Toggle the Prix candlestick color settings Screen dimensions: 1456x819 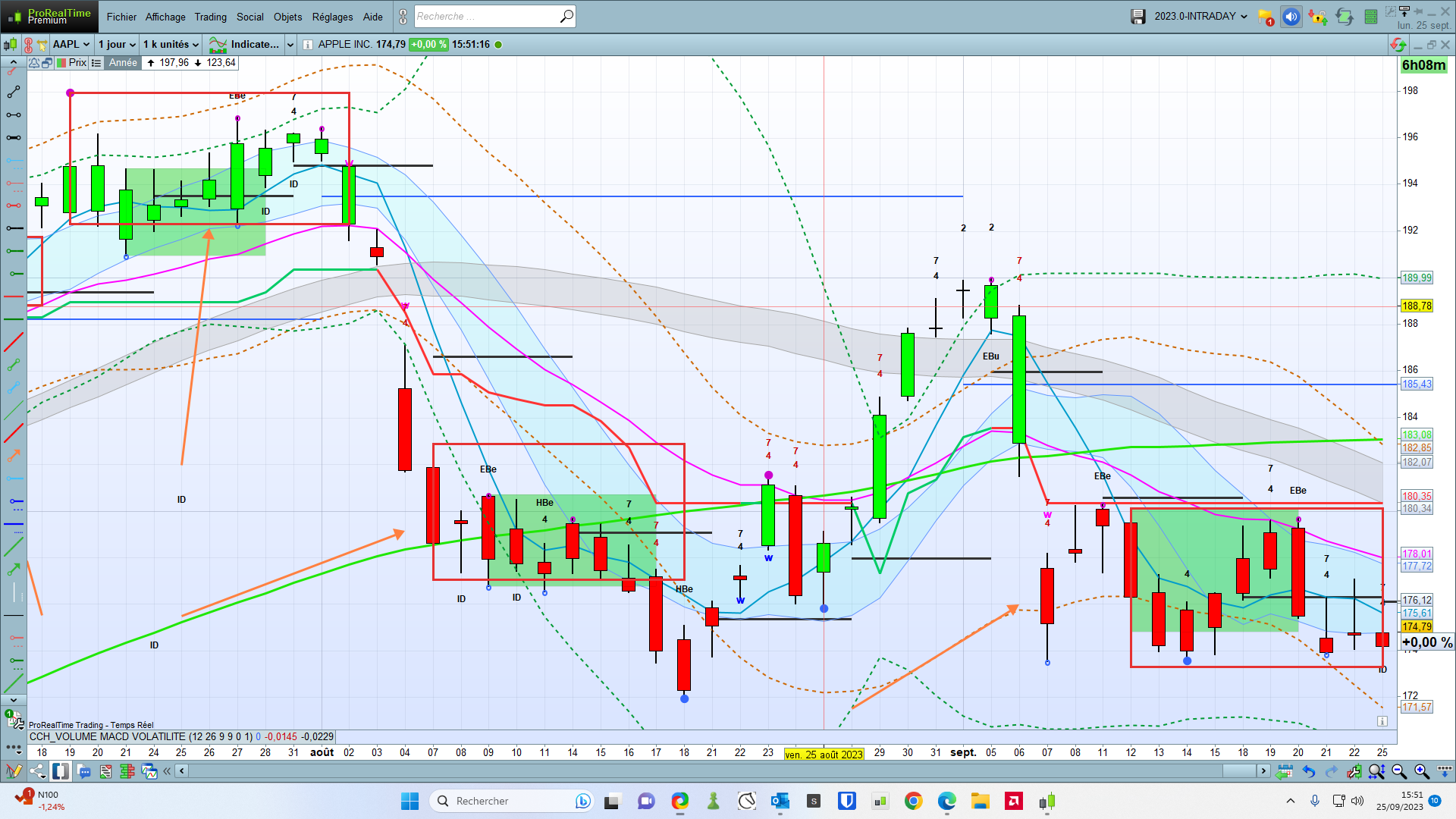pyautogui.click(x=72, y=63)
